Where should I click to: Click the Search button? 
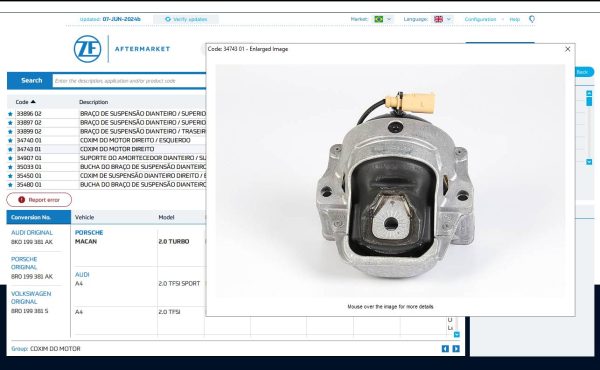pos(30,80)
